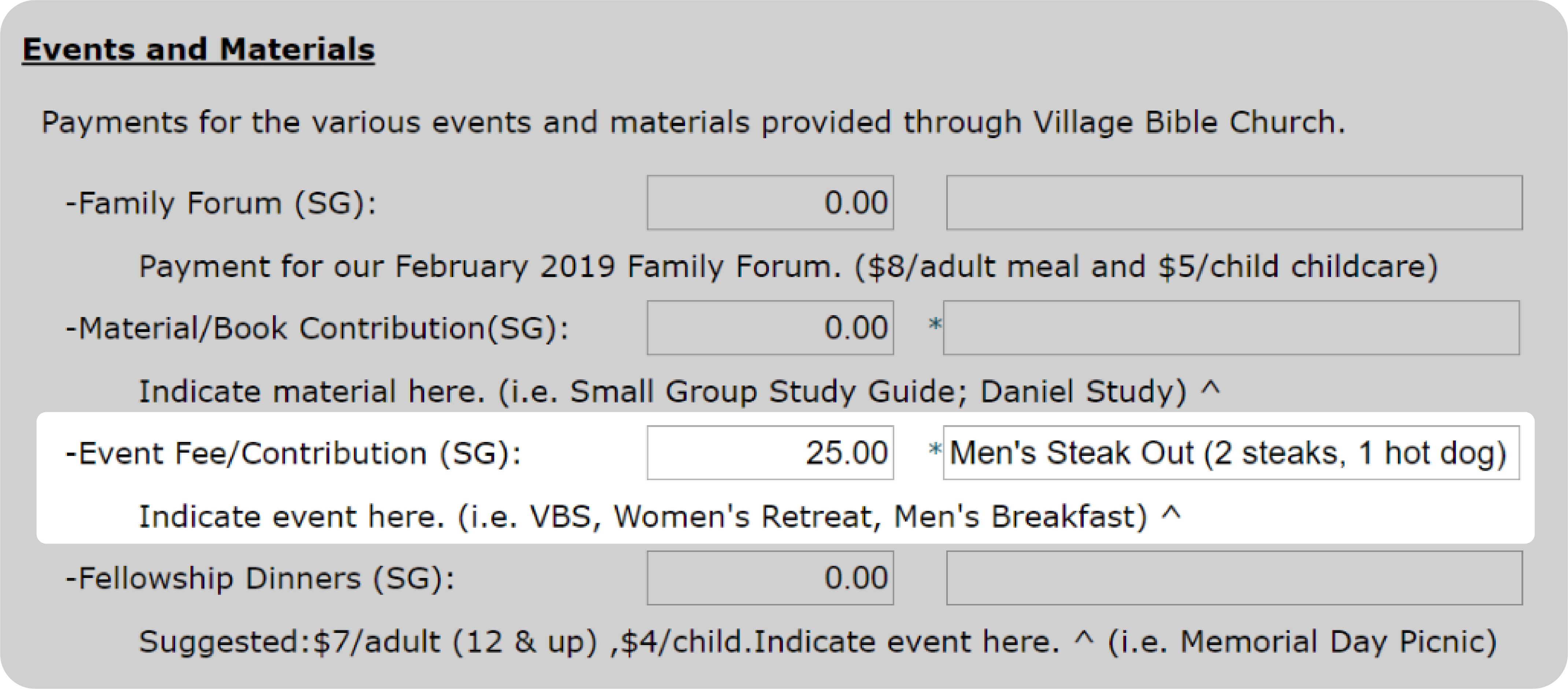
Task: Click asterisk beside Material/Book note field
Action: pos(935,325)
